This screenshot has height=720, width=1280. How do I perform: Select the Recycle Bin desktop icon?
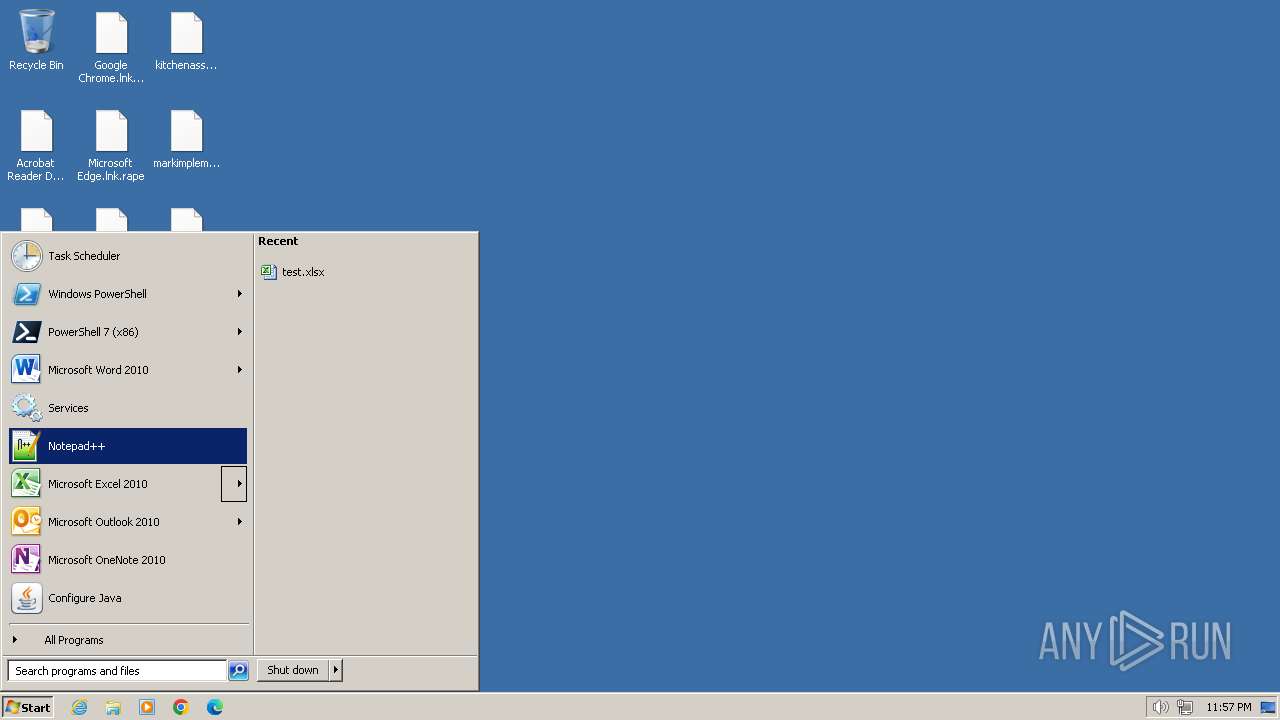click(36, 40)
